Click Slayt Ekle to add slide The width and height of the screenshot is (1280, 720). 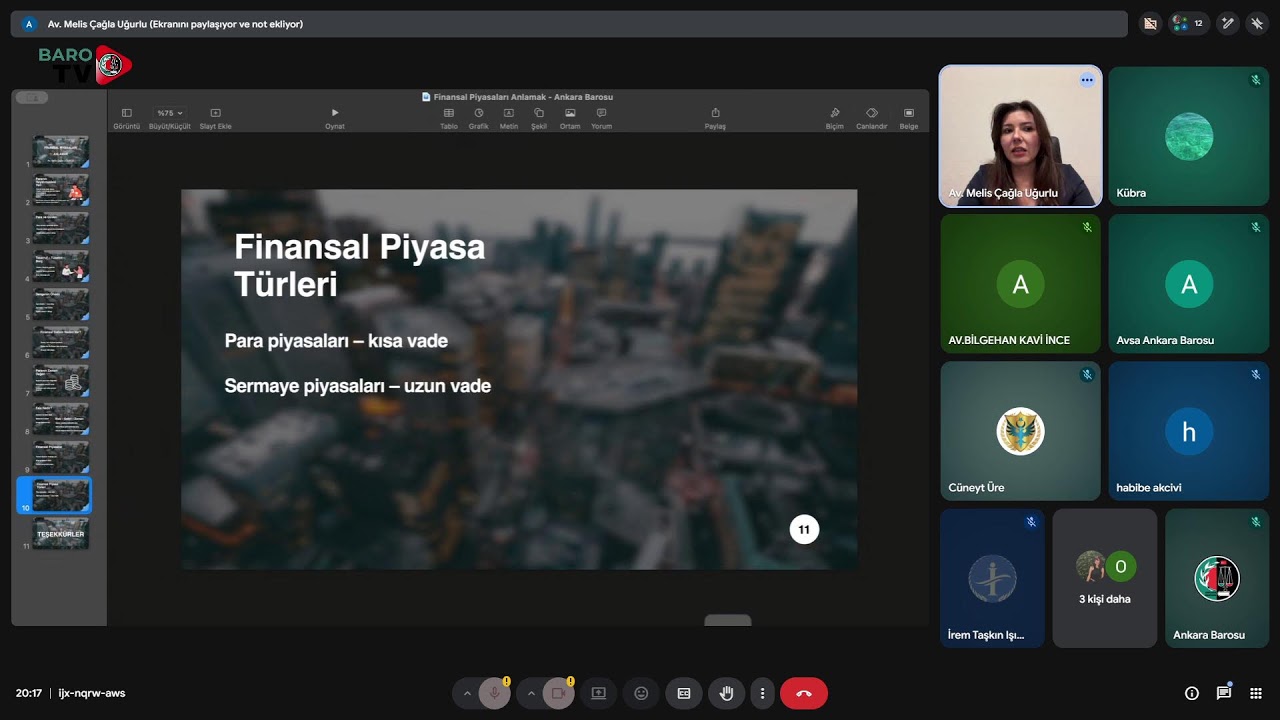(215, 118)
